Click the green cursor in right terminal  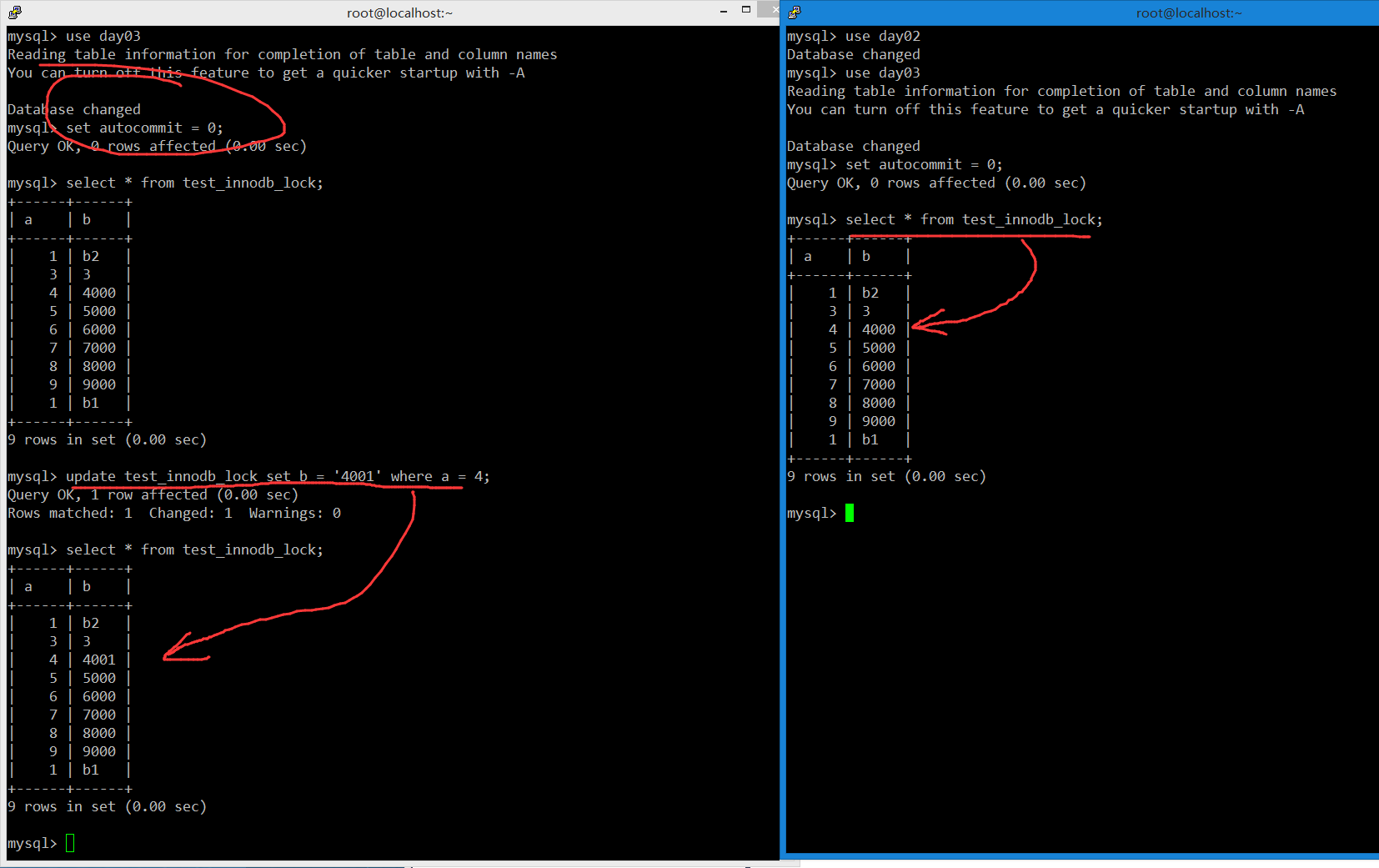click(849, 513)
